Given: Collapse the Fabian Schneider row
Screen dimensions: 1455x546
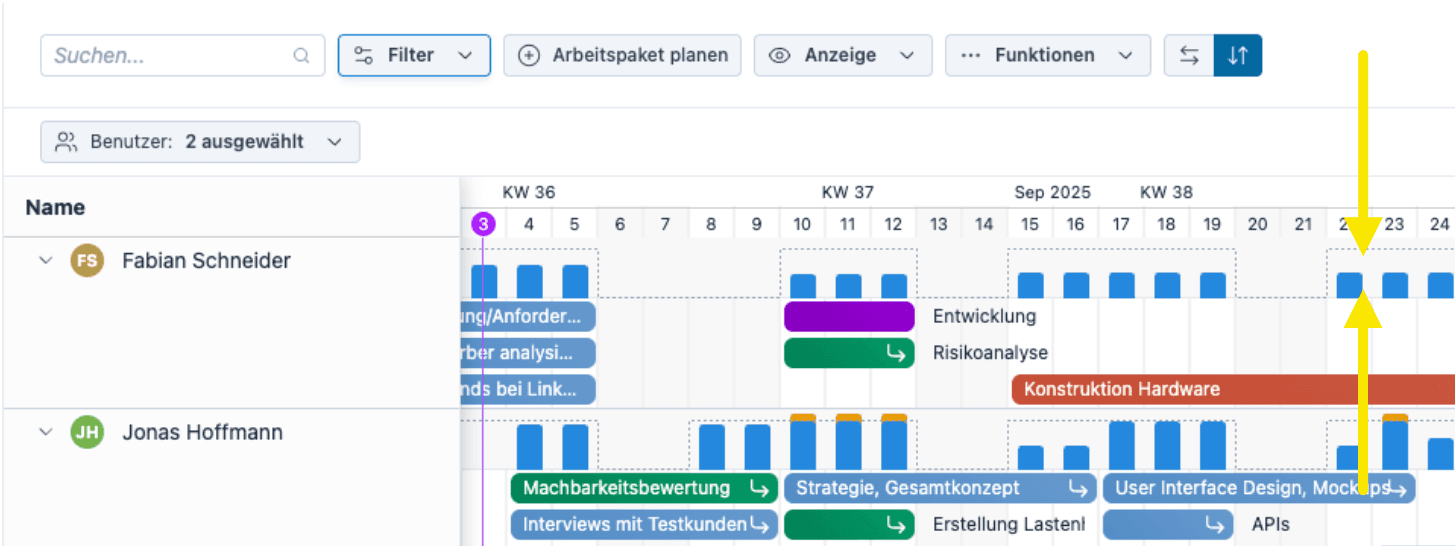Looking at the screenshot, I should [45, 261].
